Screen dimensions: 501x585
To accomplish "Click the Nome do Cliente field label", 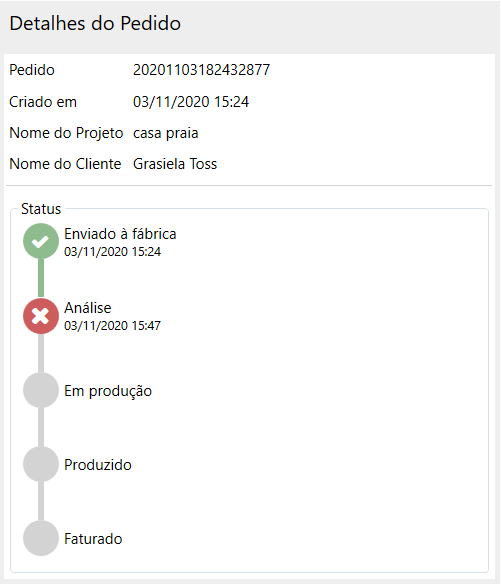I will (65, 164).
